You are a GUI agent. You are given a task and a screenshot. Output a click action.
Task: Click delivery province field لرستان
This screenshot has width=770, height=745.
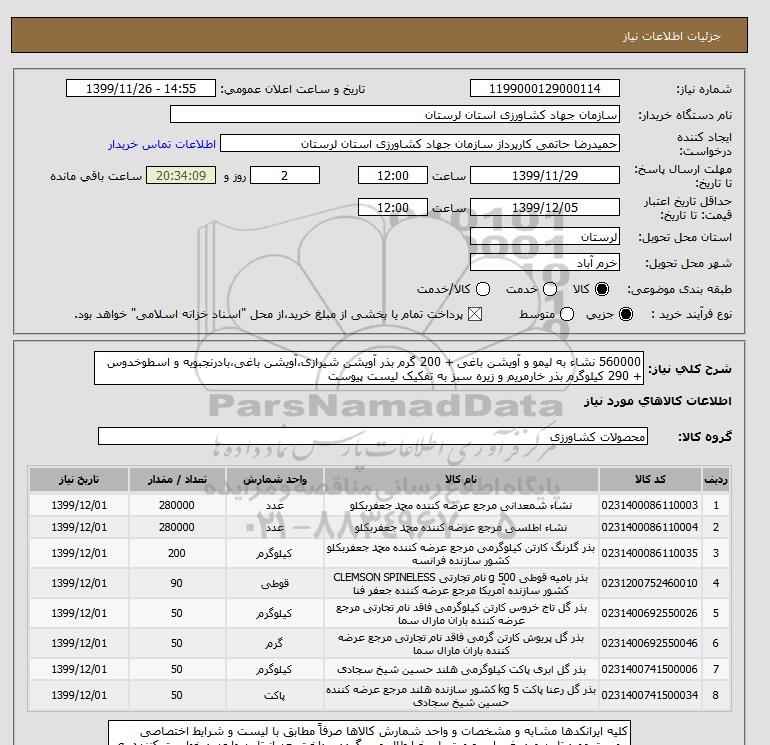click(545, 237)
